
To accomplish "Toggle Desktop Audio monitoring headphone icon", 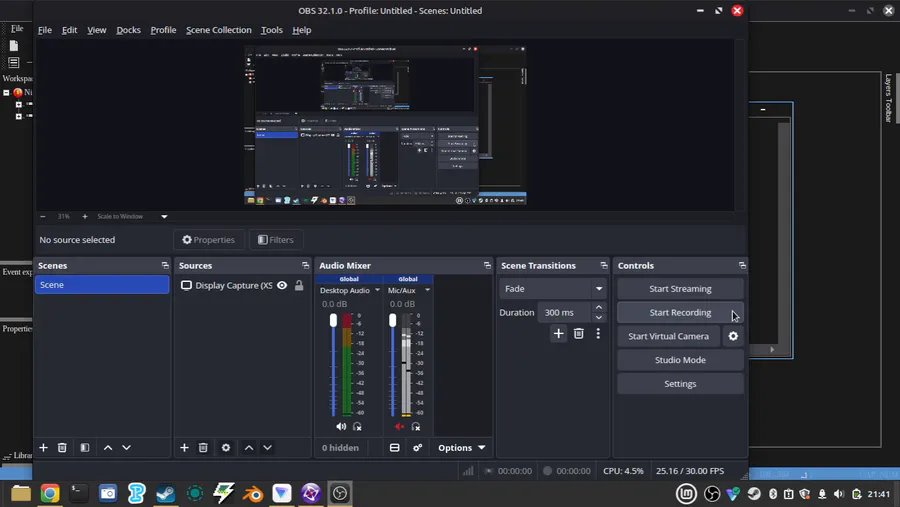I will (x=357, y=427).
